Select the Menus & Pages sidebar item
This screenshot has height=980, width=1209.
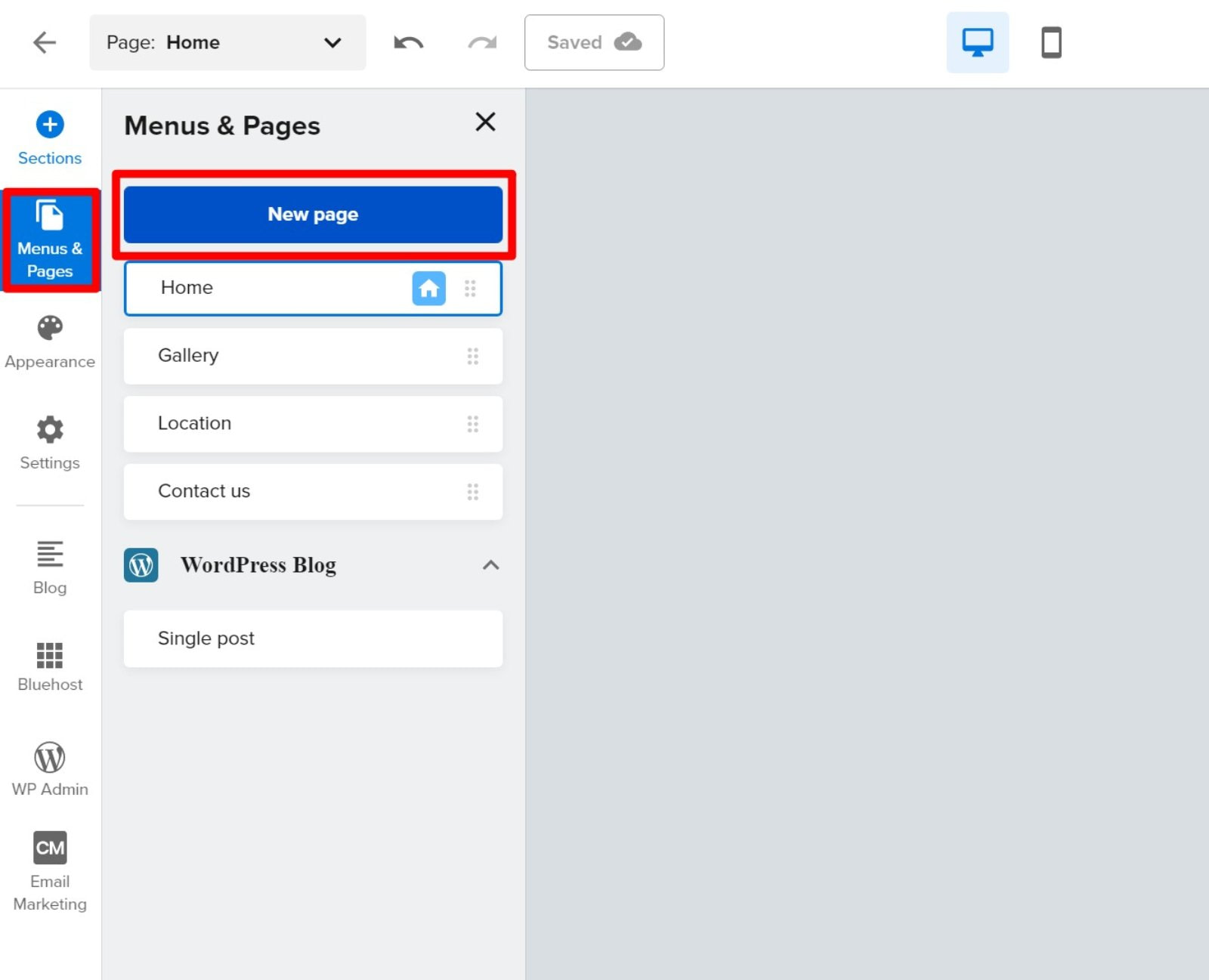[50, 238]
